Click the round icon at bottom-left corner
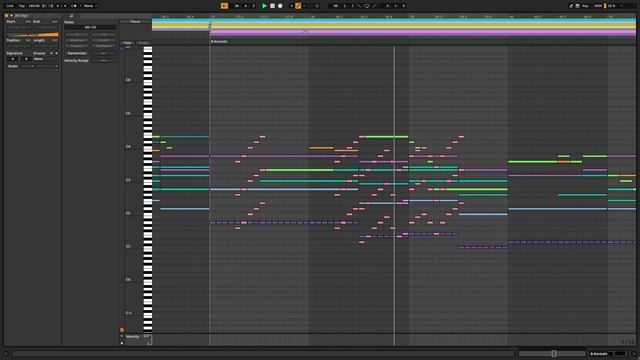640x360 pixels. (6, 353)
